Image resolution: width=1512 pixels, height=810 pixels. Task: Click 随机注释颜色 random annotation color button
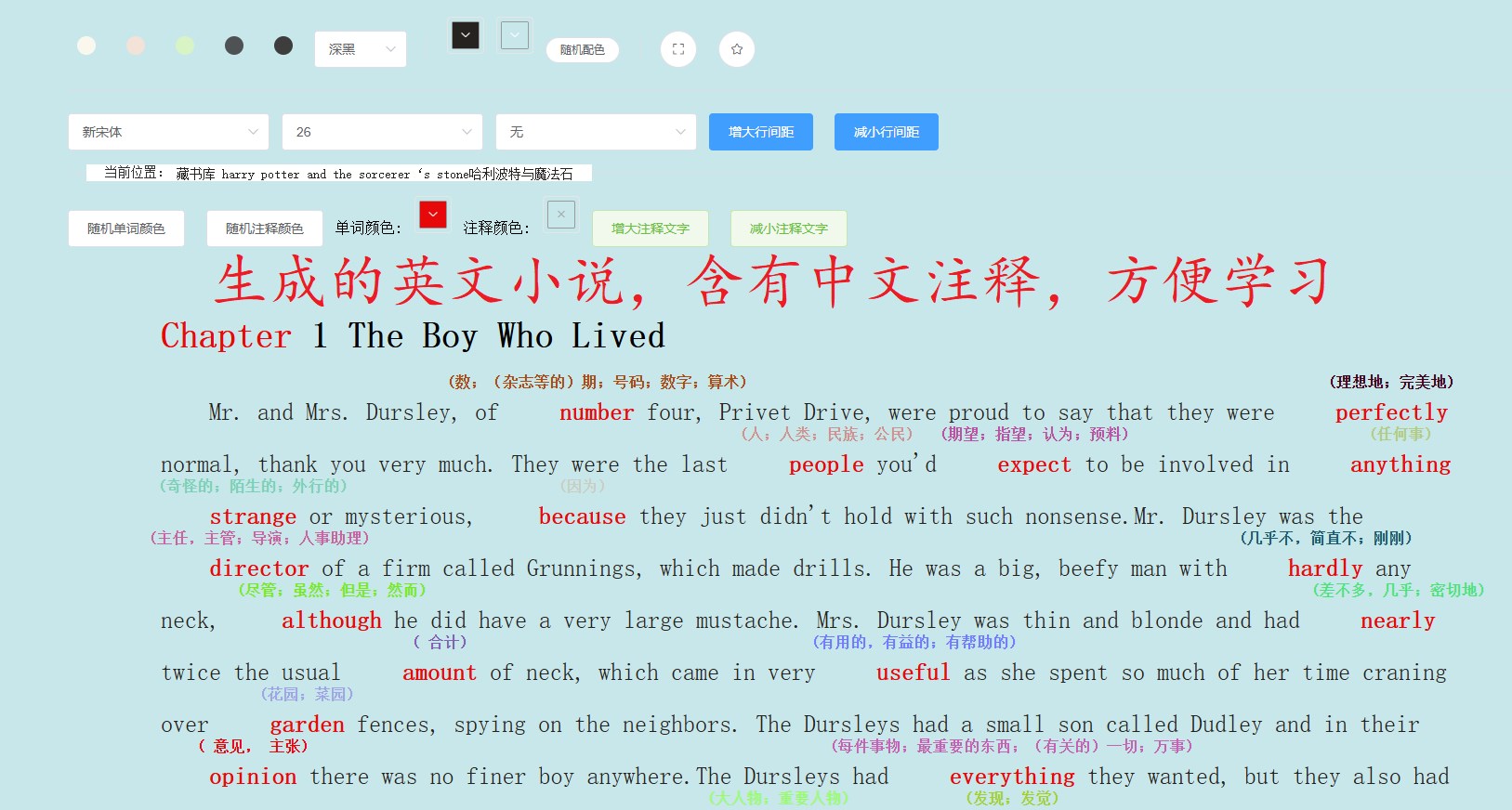click(x=265, y=229)
